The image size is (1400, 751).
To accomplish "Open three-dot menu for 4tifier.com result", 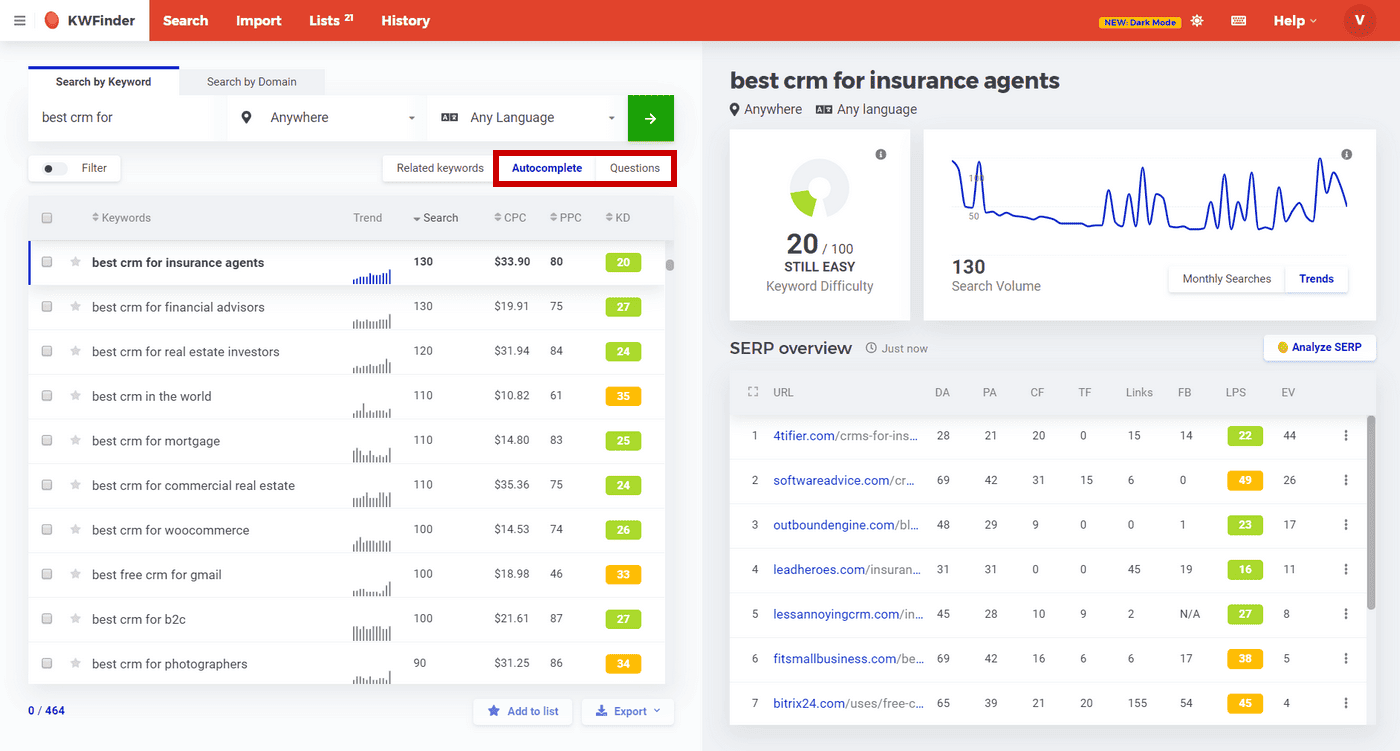I will [x=1346, y=435].
